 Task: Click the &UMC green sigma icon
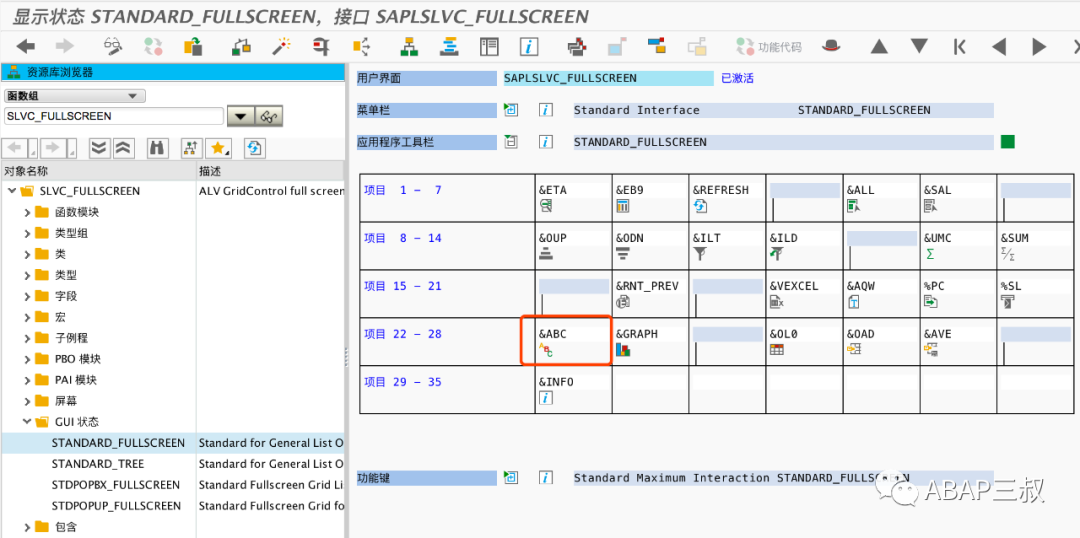[x=931, y=254]
